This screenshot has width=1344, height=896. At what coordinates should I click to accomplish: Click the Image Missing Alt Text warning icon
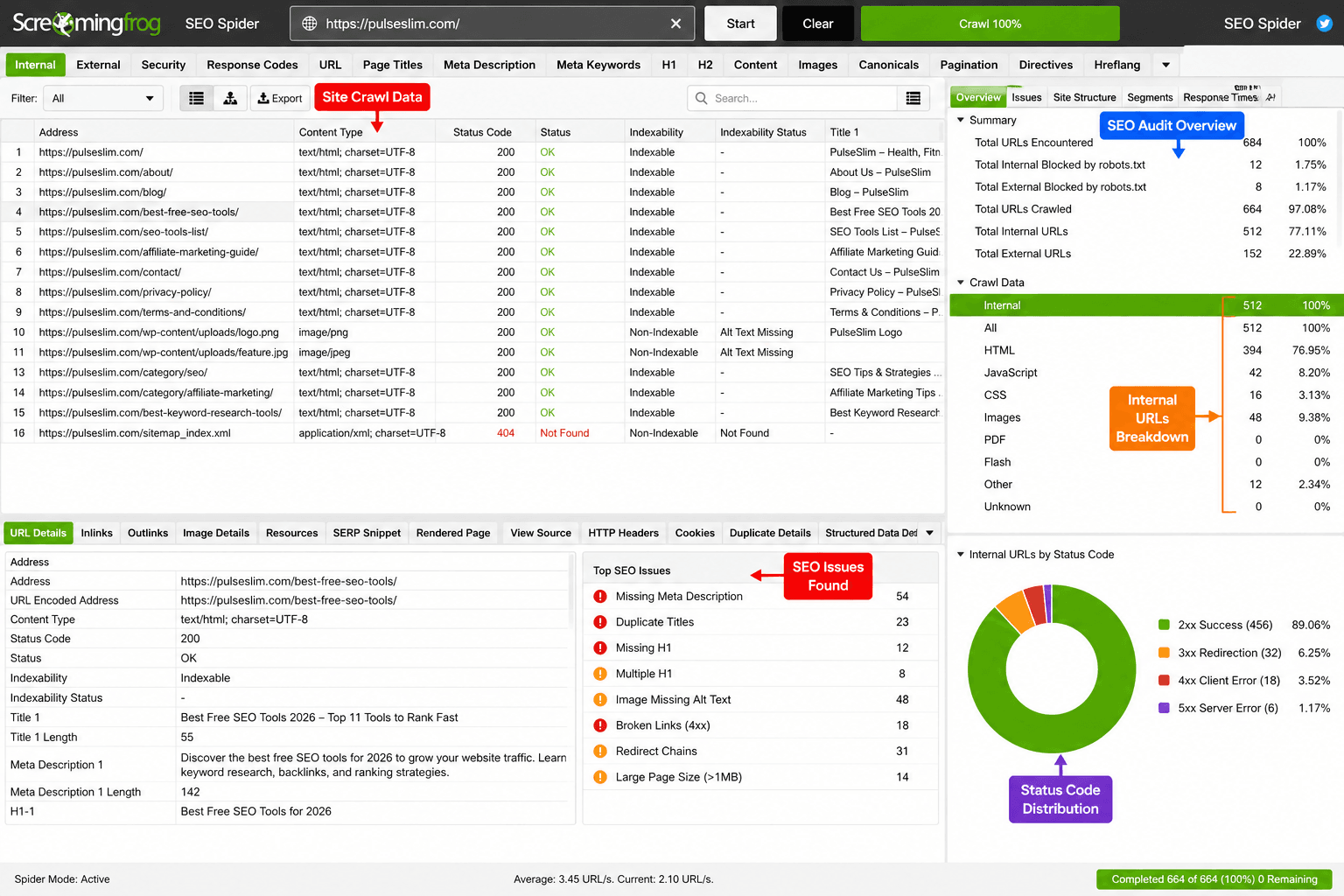click(x=600, y=700)
